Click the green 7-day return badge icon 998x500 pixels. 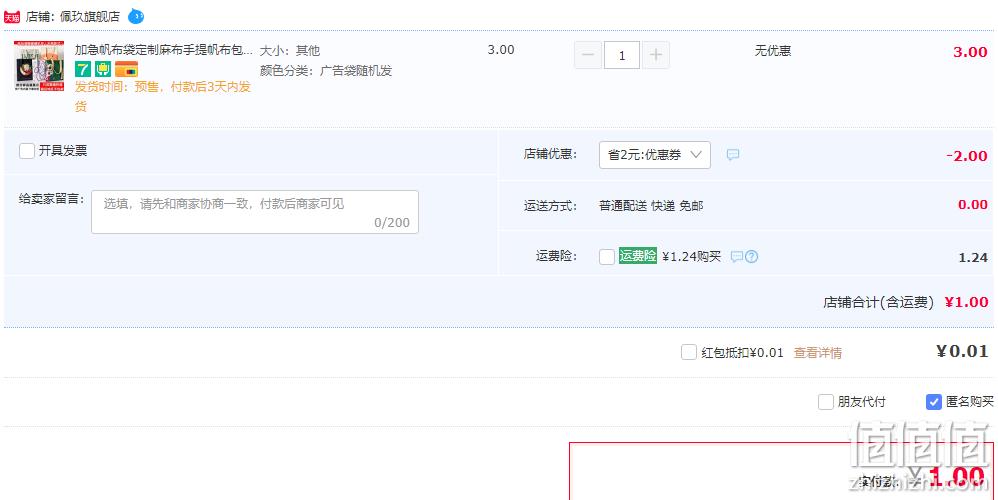pos(83,69)
